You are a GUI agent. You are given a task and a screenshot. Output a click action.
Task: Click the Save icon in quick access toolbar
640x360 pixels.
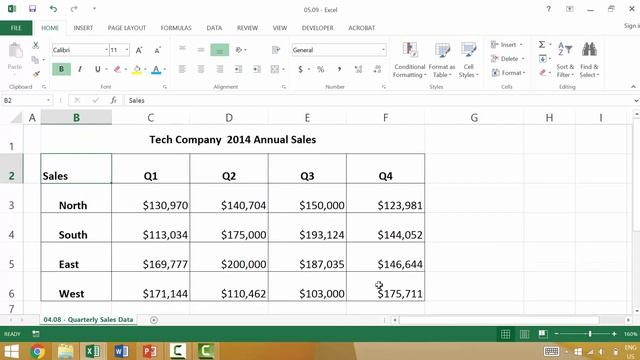32,9
